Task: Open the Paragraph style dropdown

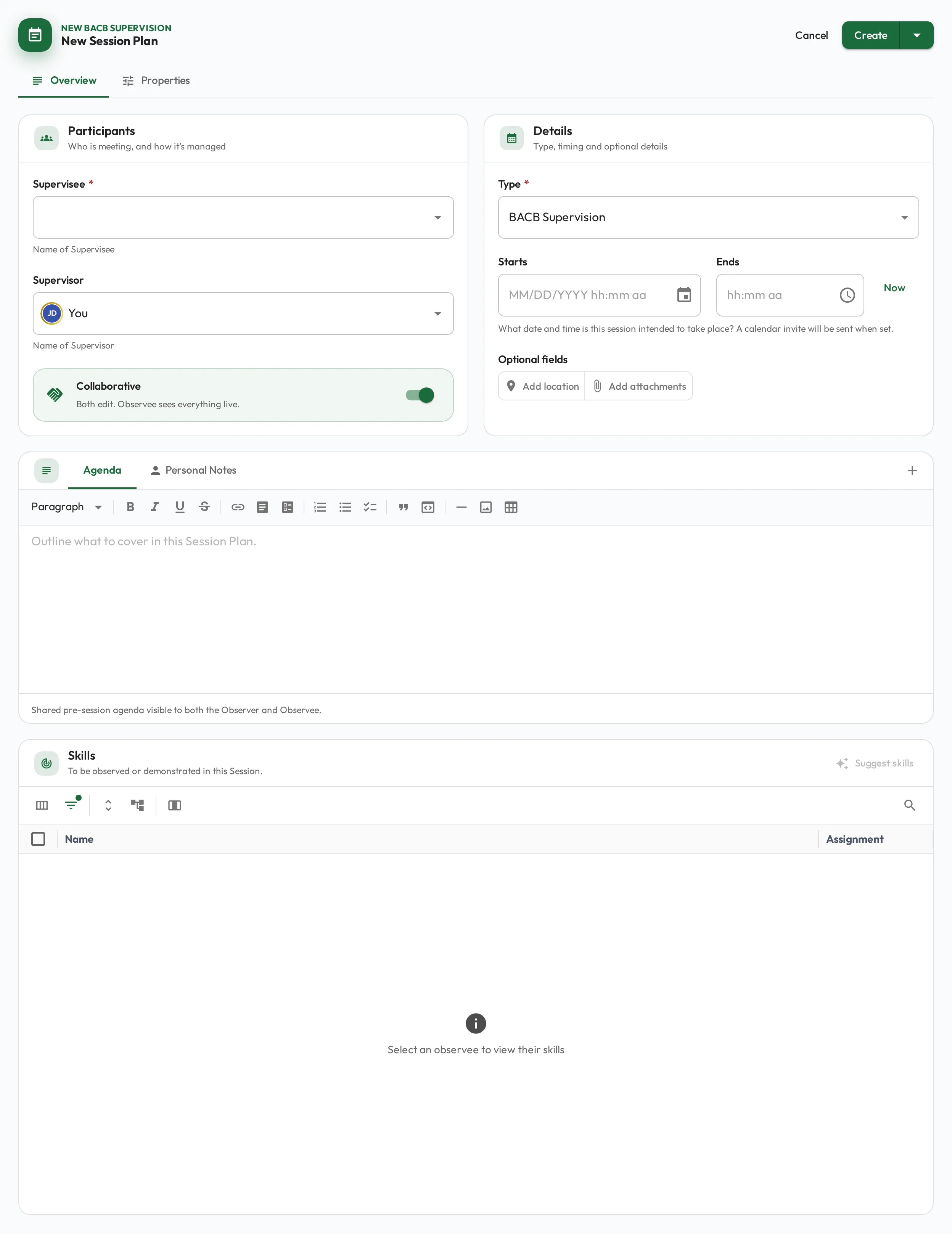Action: (67, 507)
